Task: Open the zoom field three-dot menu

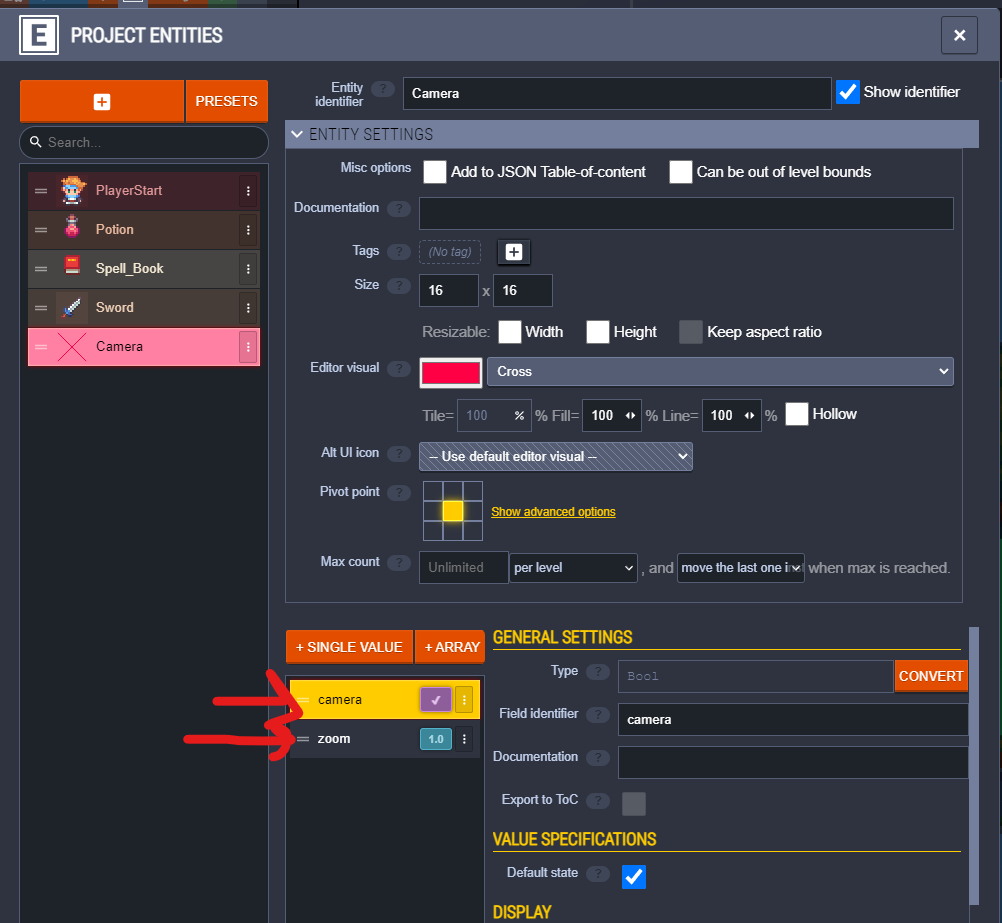Action: click(464, 739)
